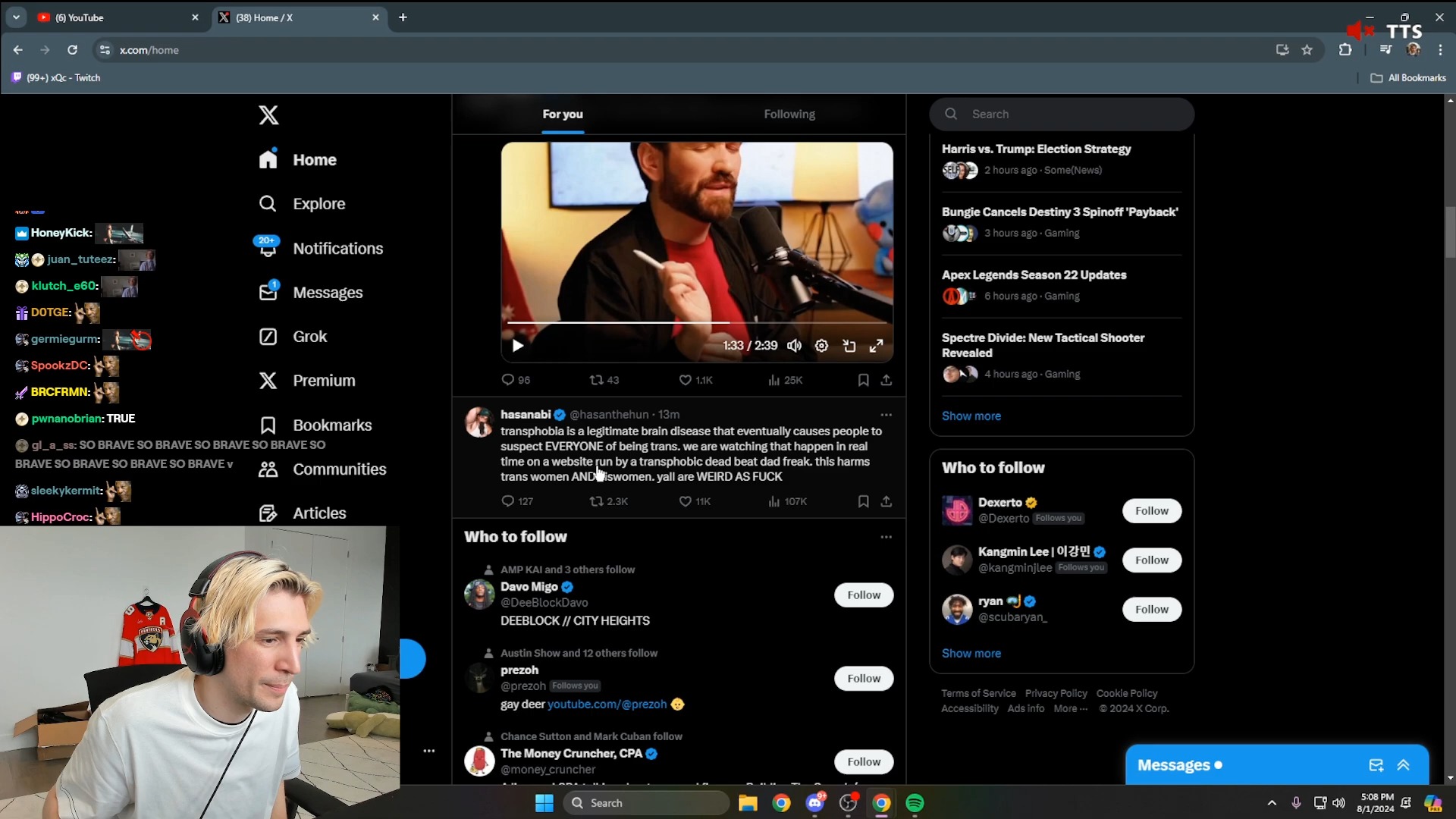This screenshot has width=1456, height=819.
Task: Reload the page
Action: tap(72, 50)
